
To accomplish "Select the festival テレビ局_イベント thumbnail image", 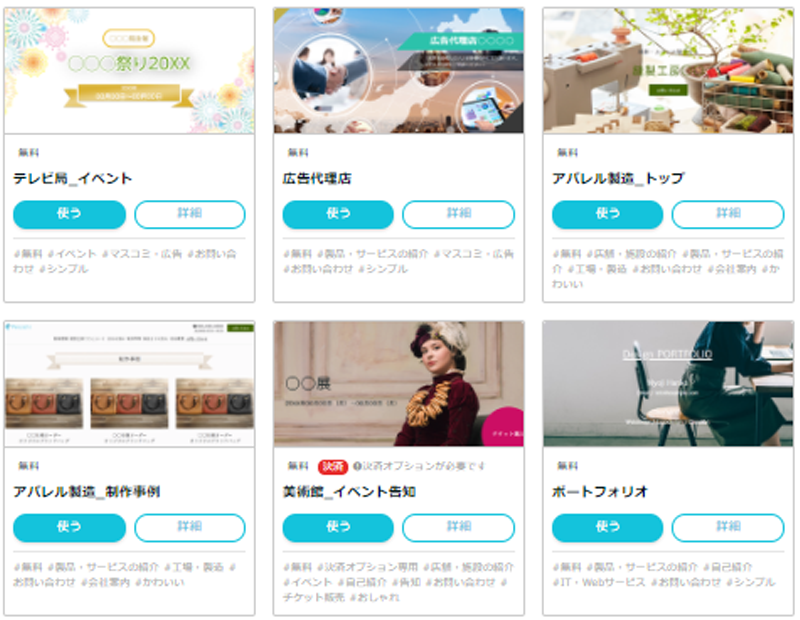I will [130, 71].
